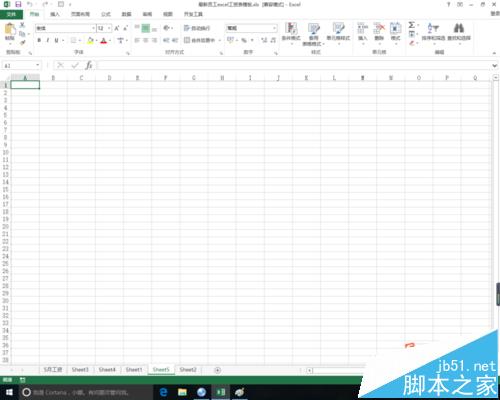
Task: Open Format as Table gallery
Action: 314,34
